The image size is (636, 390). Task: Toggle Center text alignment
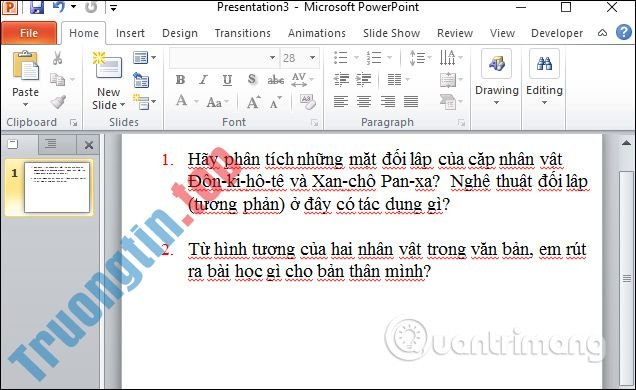point(364,101)
